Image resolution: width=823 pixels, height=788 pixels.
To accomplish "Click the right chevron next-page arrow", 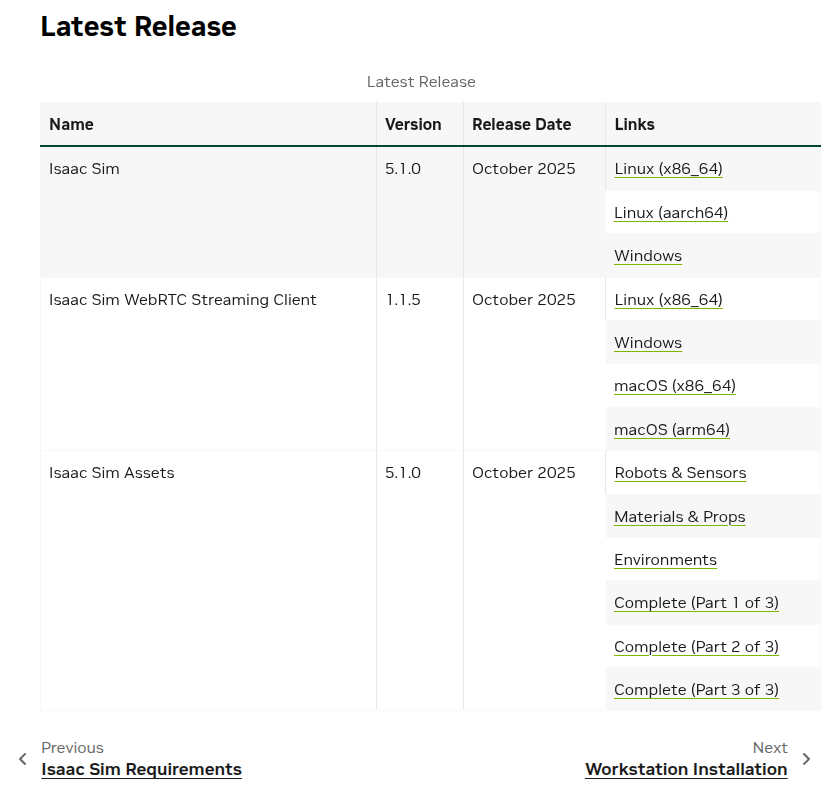I will click(x=807, y=759).
